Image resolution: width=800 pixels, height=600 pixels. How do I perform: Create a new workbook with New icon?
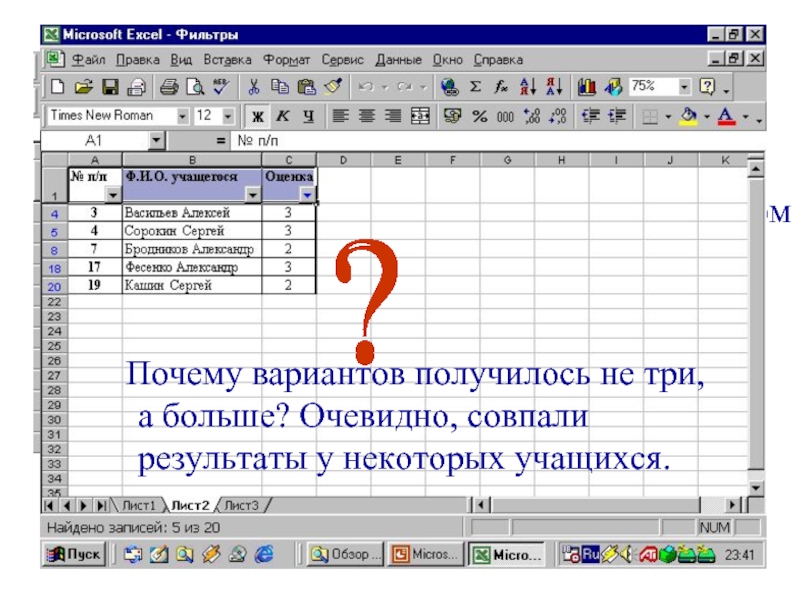[57, 87]
